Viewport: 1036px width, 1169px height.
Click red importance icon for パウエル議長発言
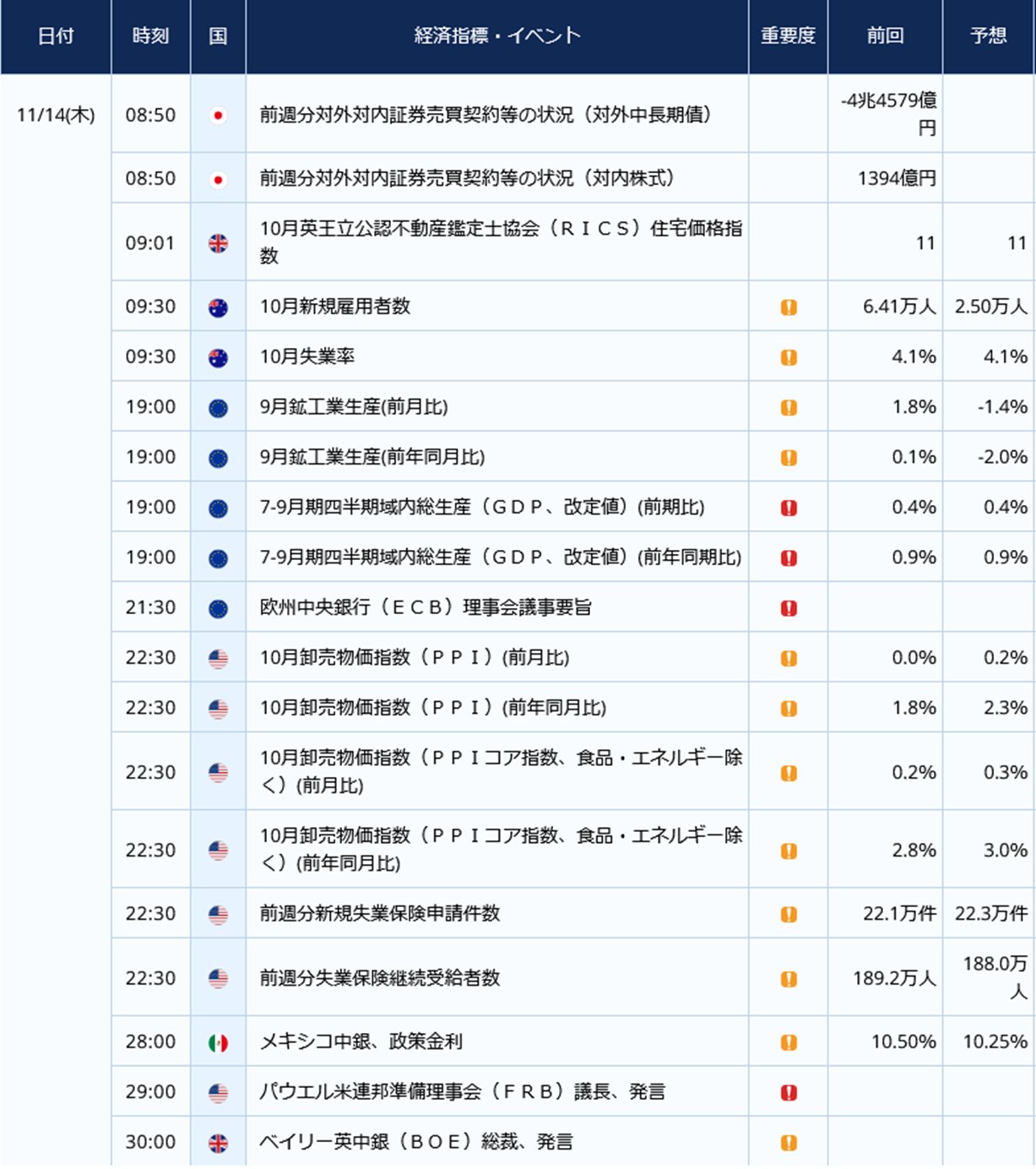(x=789, y=1093)
